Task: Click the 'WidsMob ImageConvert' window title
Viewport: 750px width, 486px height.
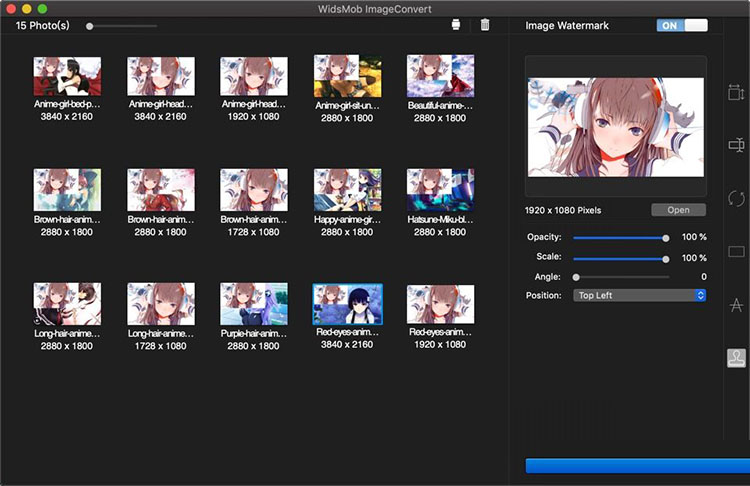Action: [x=375, y=9]
